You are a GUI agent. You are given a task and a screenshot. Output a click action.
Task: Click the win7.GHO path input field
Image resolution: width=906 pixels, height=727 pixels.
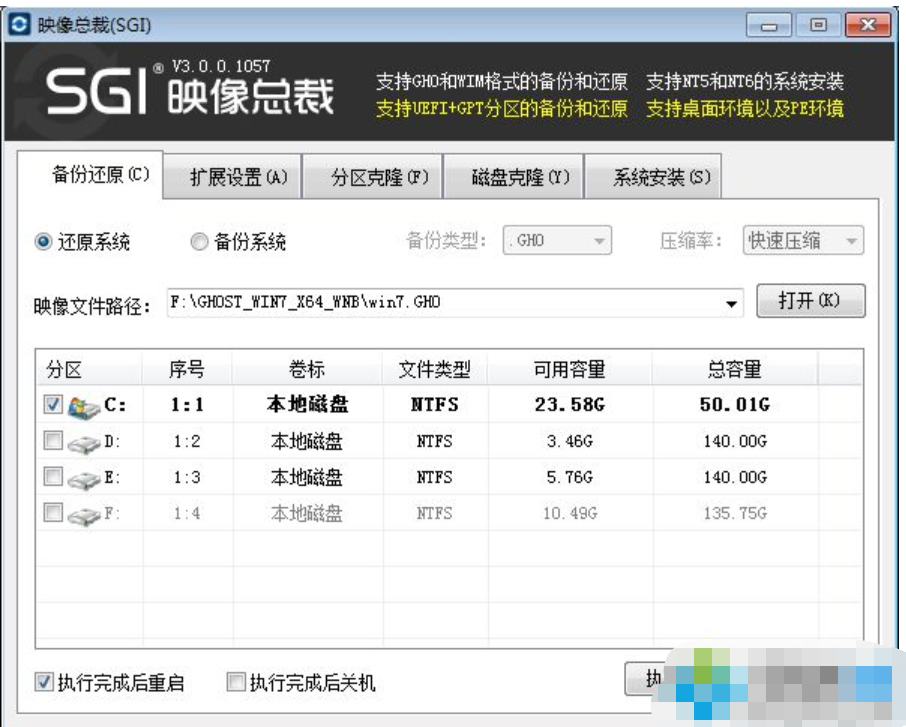pos(400,301)
